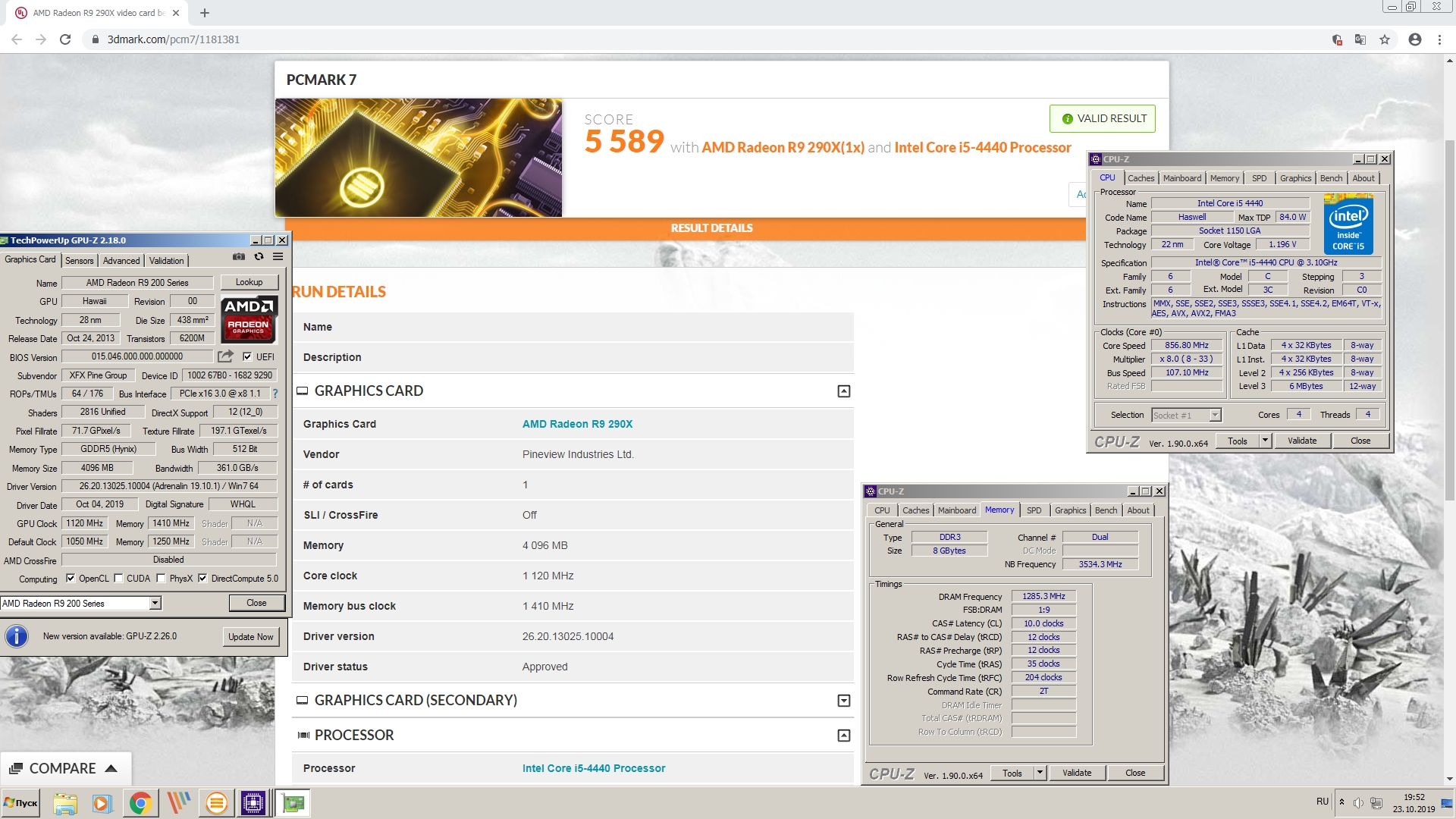Viewport: 1456px width, 819px height.
Task: Open the GPU-Z hamburger menu
Action: pos(278,257)
